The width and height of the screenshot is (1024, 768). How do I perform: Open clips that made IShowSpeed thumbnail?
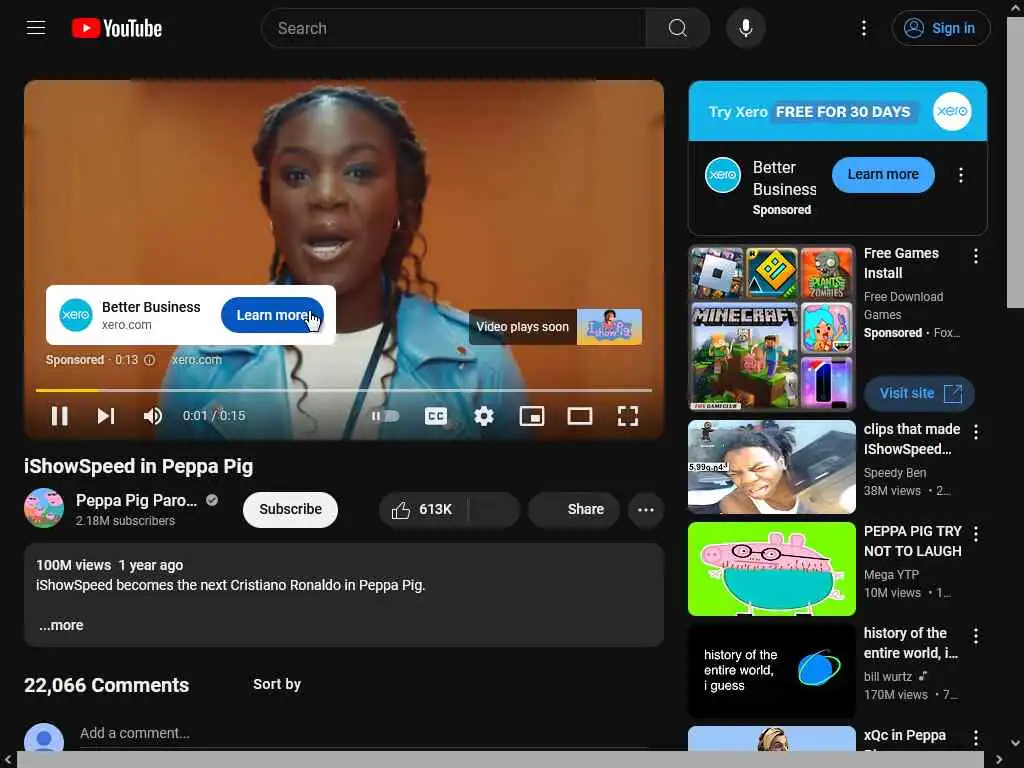771,467
